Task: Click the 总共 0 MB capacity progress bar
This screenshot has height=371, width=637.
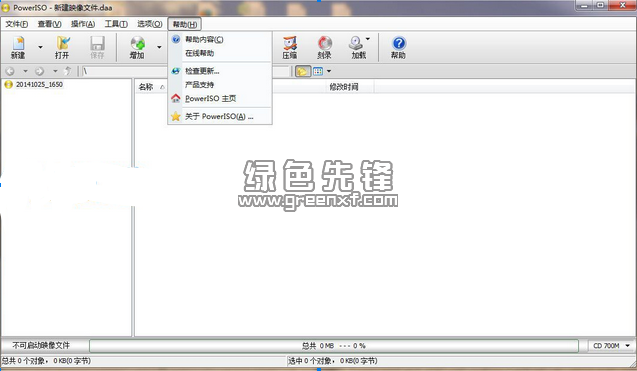Action: [x=334, y=346]
